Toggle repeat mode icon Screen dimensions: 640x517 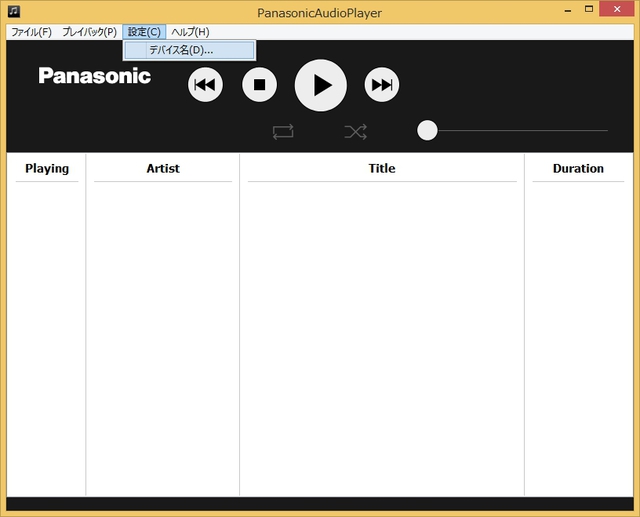coord(283,131)
